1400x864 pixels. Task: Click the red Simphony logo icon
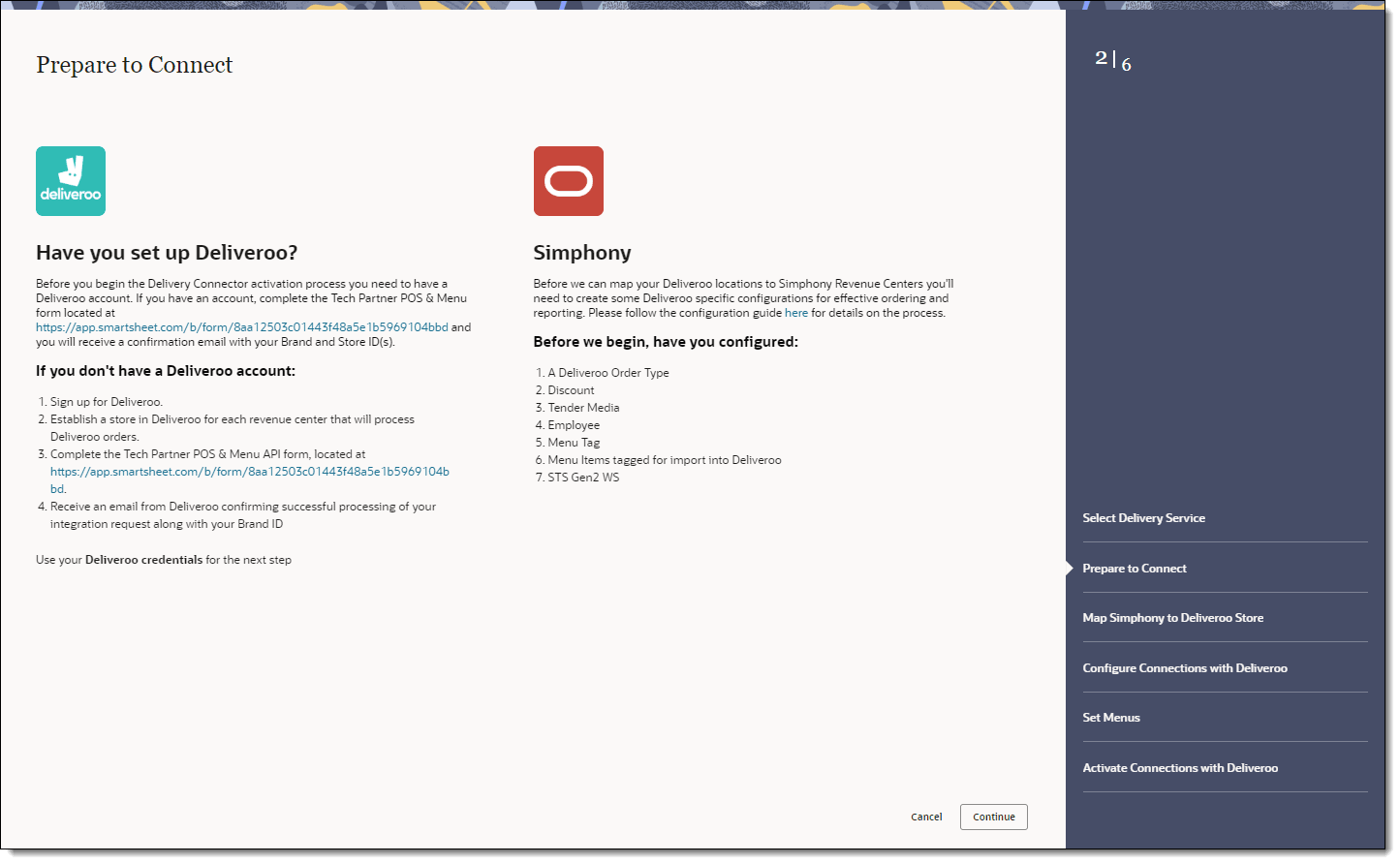(x=569, y=181)
